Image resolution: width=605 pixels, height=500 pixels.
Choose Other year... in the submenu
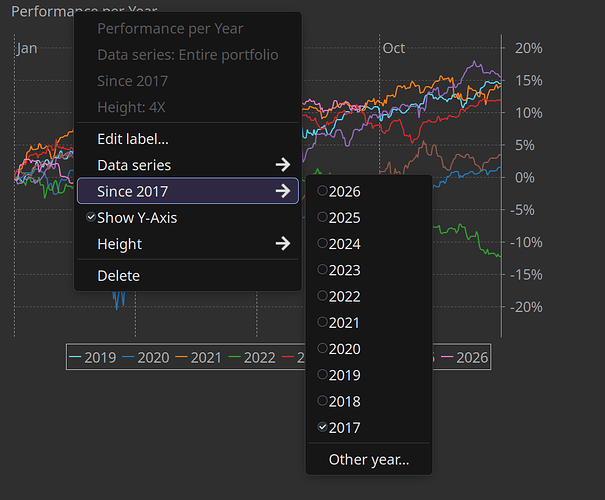click(x=368, y=459)
